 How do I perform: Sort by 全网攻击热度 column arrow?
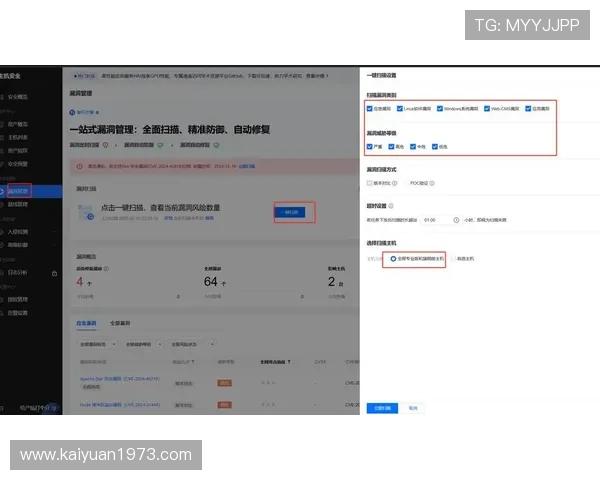point(289,362)
